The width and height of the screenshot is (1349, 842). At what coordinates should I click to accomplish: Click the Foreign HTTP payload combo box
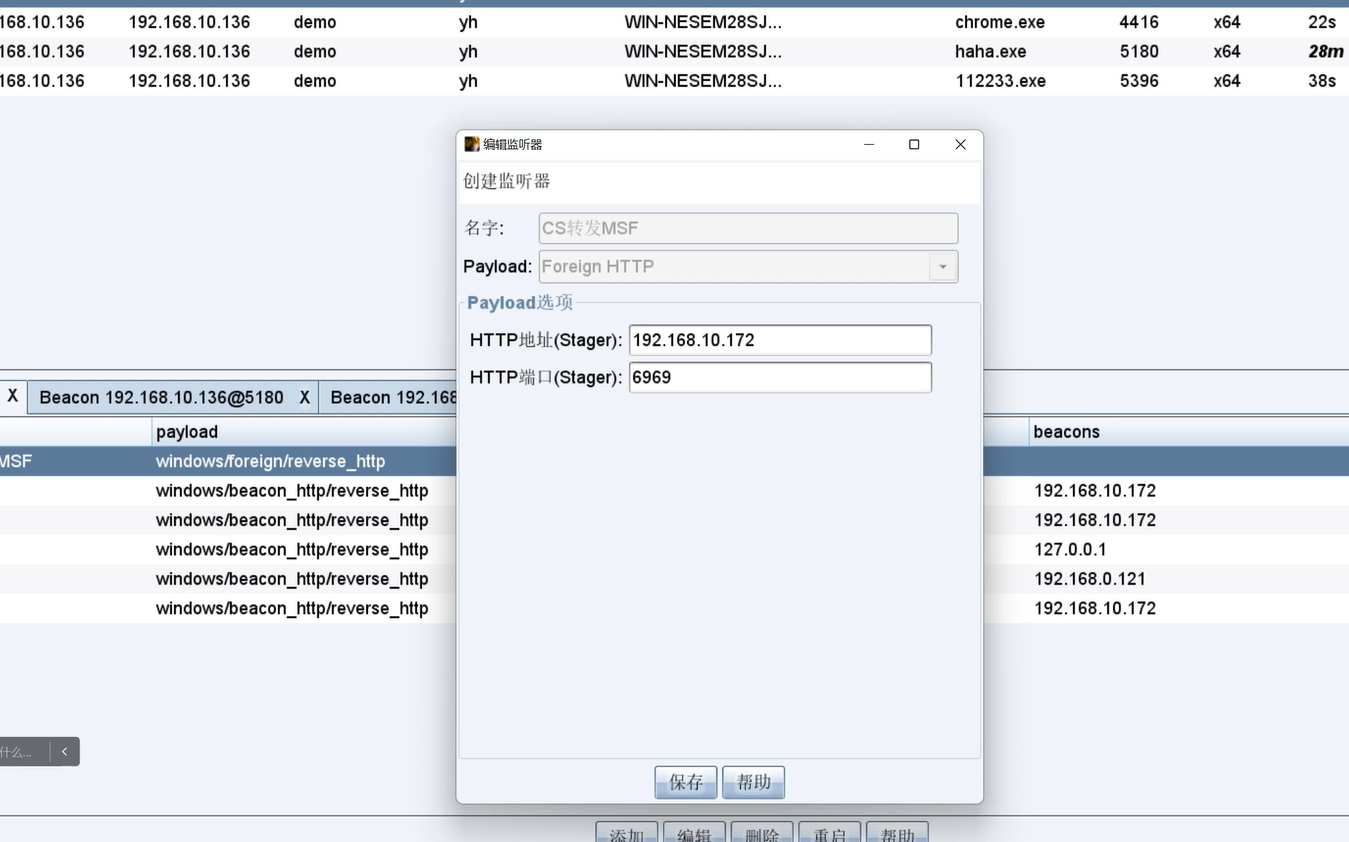pyautogui.click(x=734, y=267)
